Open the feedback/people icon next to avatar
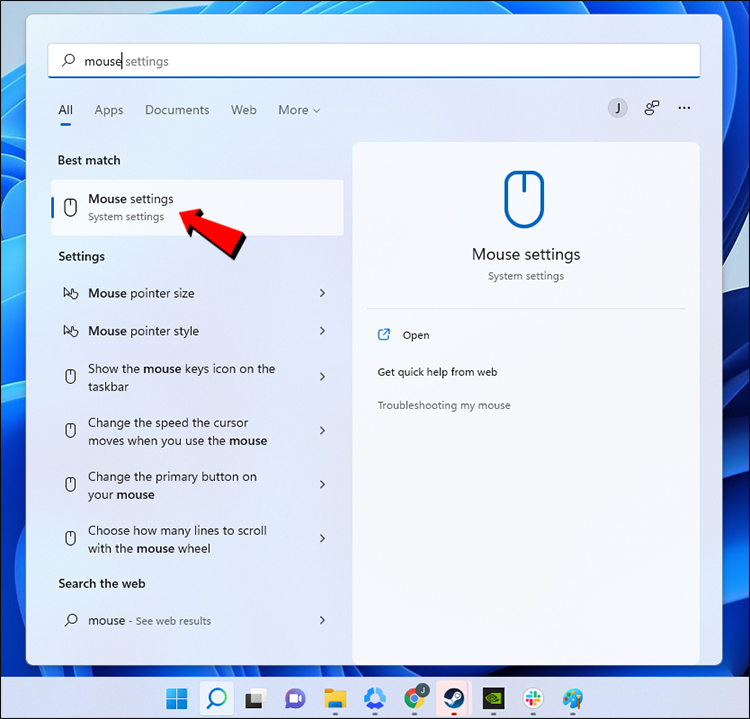 (x=651, y=108)
